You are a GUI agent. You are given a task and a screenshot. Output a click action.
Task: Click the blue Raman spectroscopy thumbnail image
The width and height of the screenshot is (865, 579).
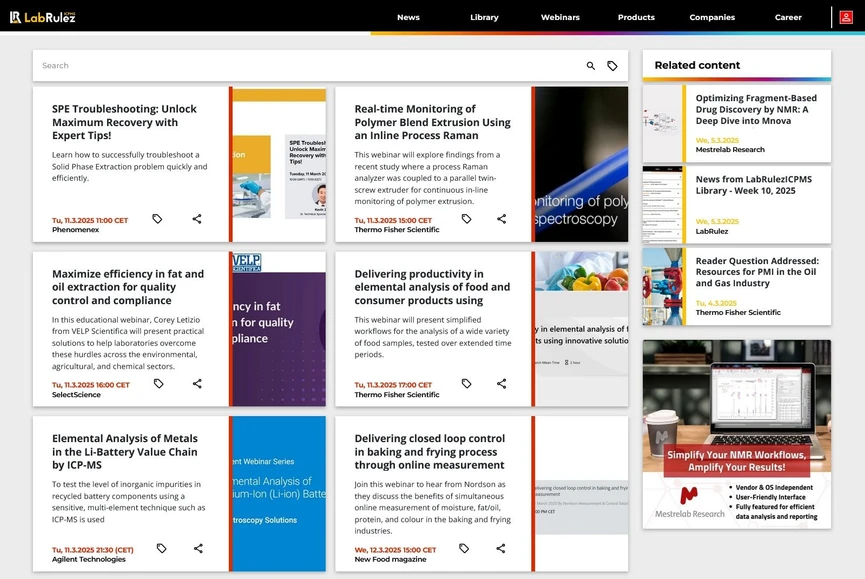click(581, 164)
